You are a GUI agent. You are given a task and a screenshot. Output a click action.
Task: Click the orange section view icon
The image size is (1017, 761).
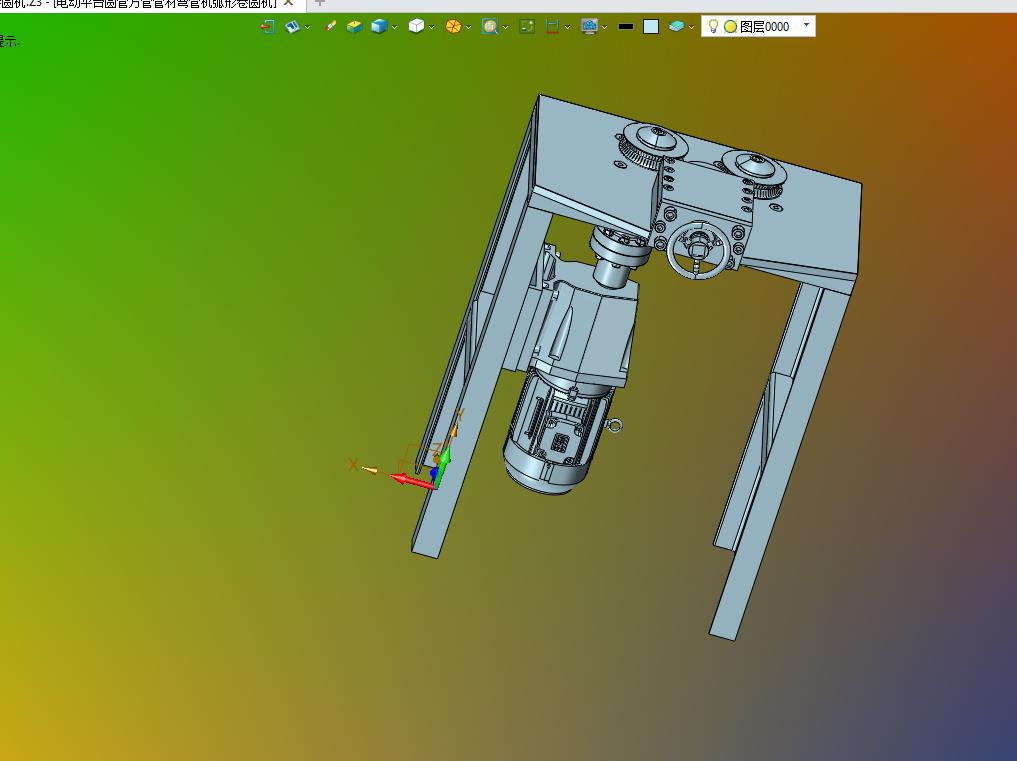(x=453, y=27)
